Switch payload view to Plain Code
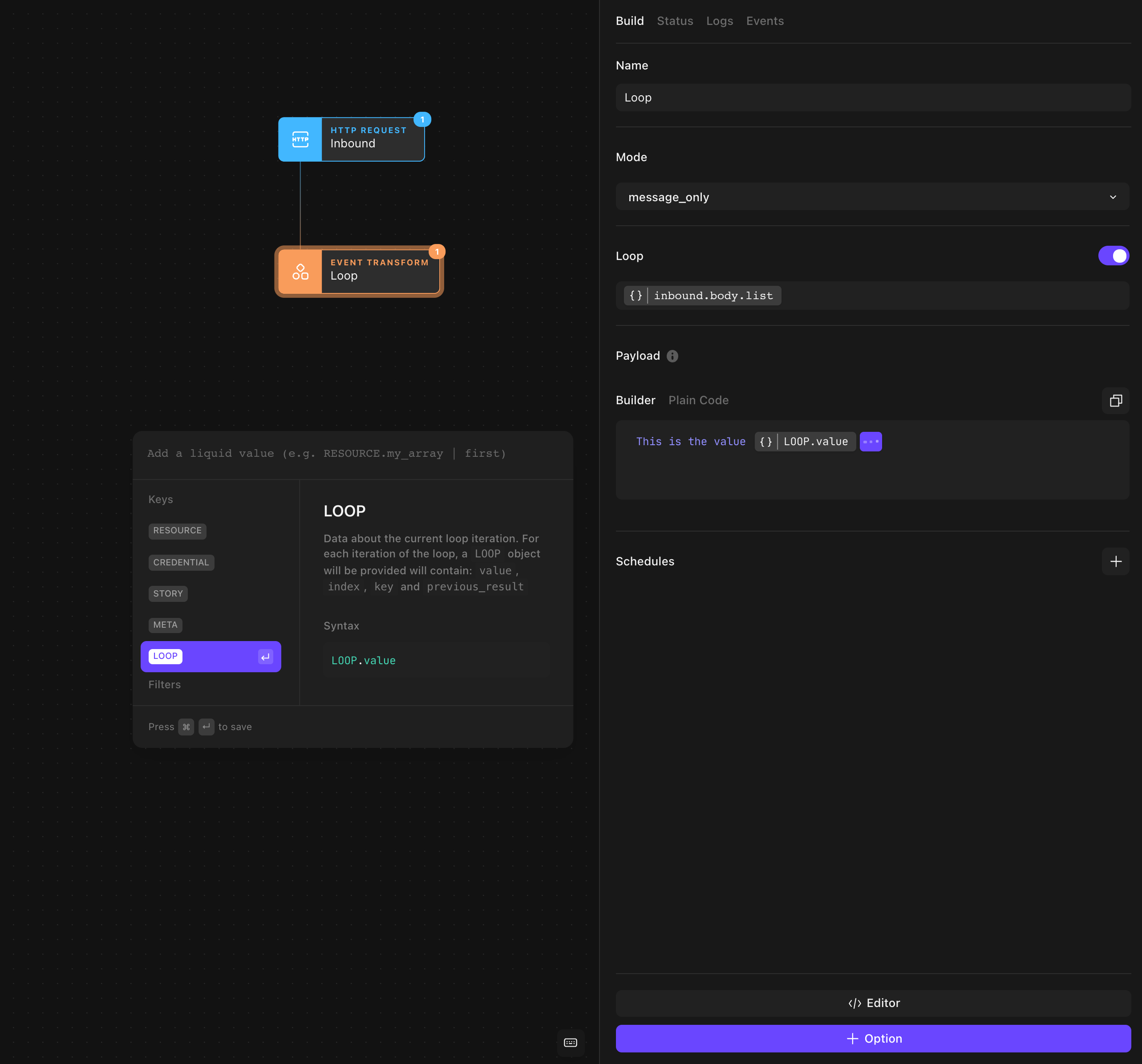The width and height of the screenshot is (1142, 1064). [698, 400]
